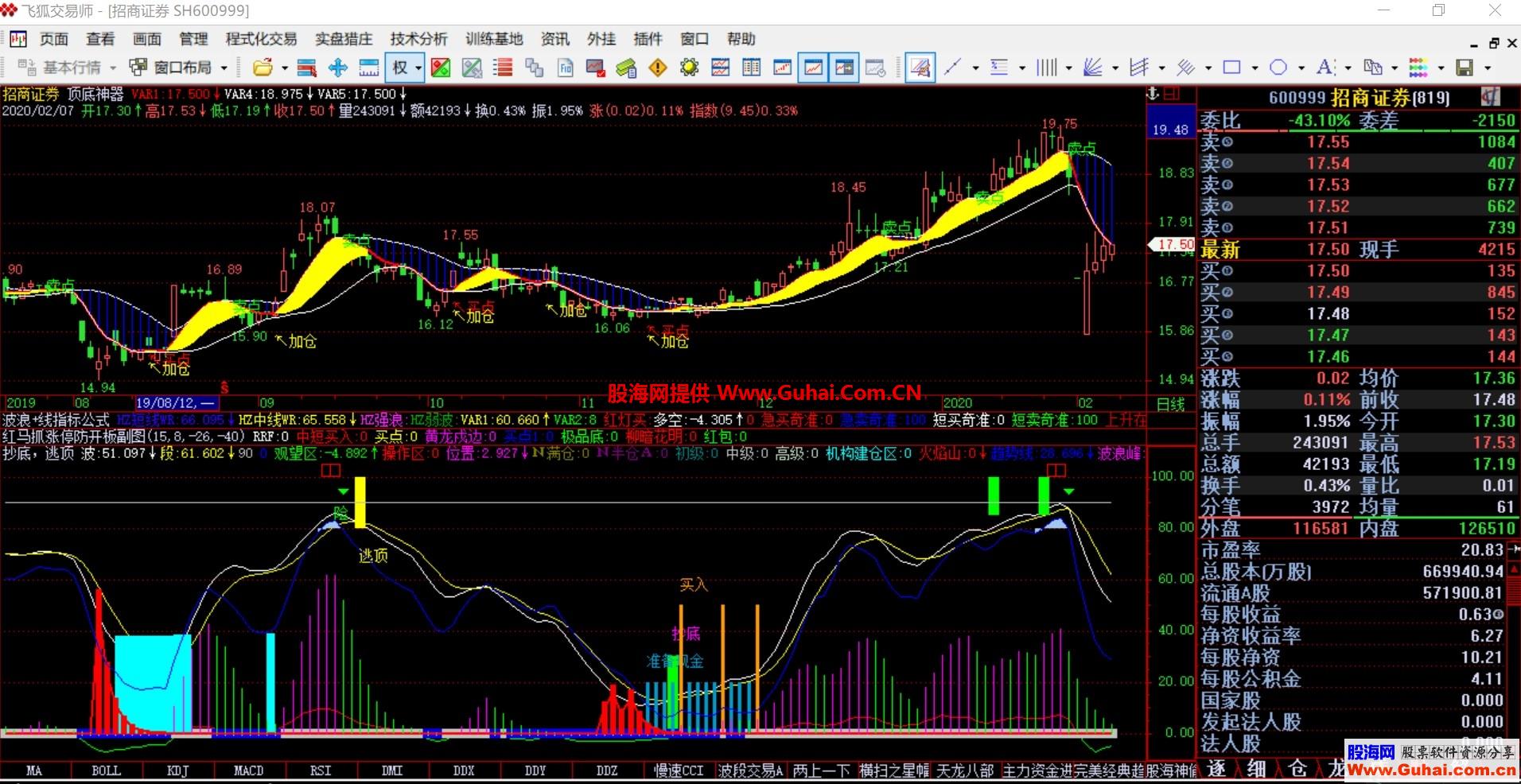Click the yellow diamond warning icon
The height and width of the screenshot is (784, 1521).
[x=658, y=68]
